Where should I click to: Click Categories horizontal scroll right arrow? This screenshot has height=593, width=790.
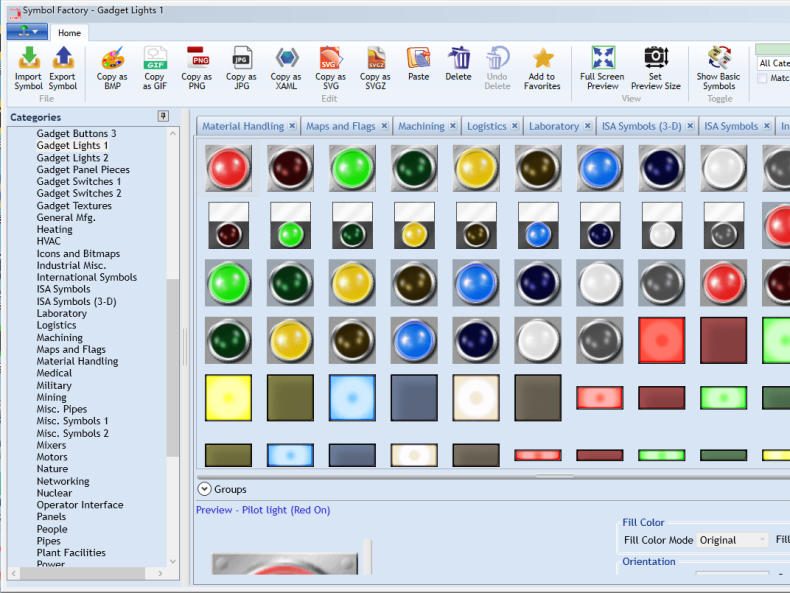(x=160, y=573)
